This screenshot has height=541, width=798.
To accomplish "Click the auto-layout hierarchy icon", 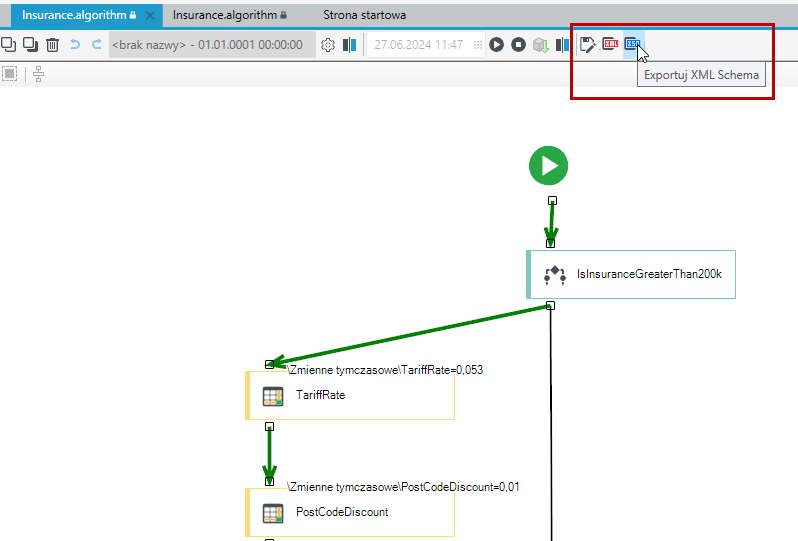I will pyautogui.click(x=38, y=74).
